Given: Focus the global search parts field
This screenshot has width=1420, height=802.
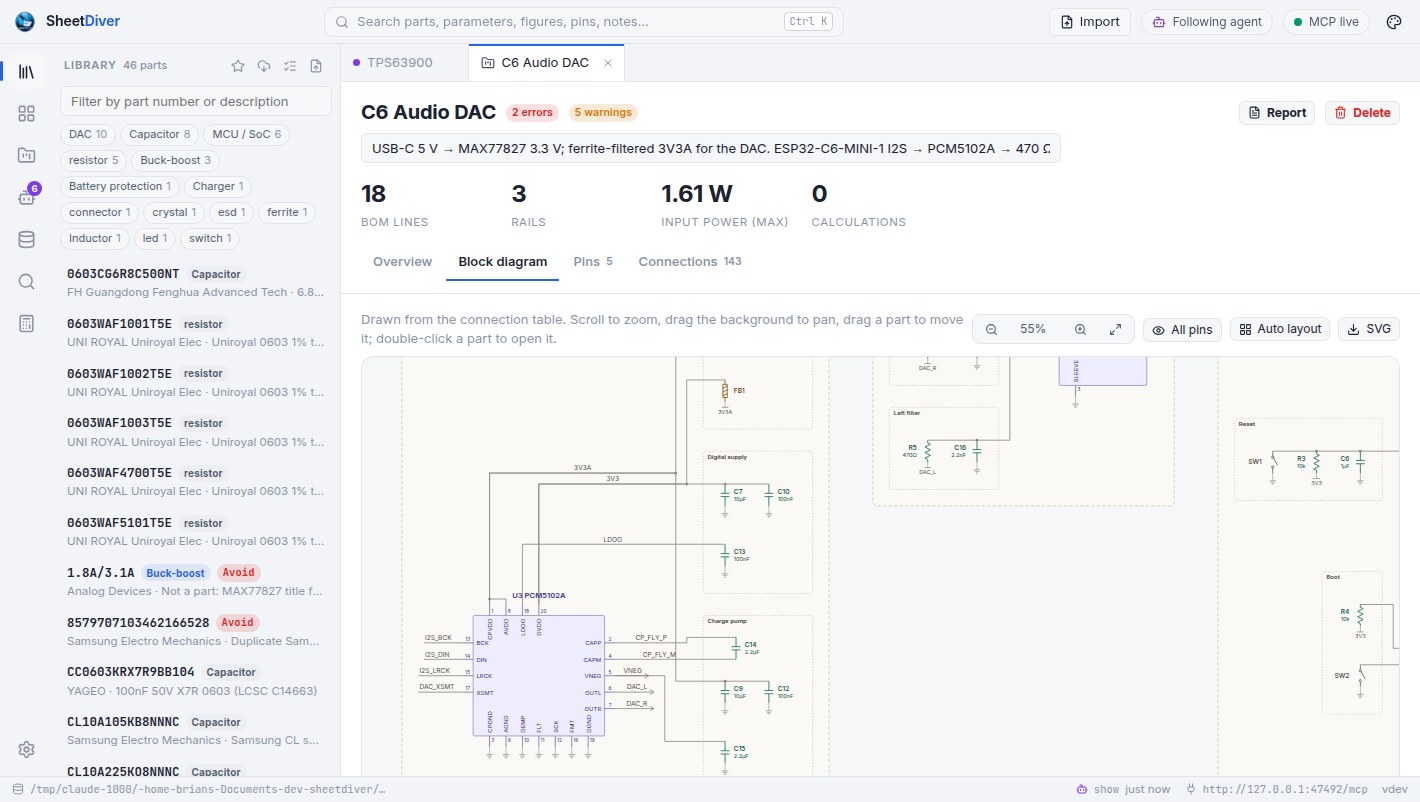Looking at the screenshot, I should click(583, 22).
